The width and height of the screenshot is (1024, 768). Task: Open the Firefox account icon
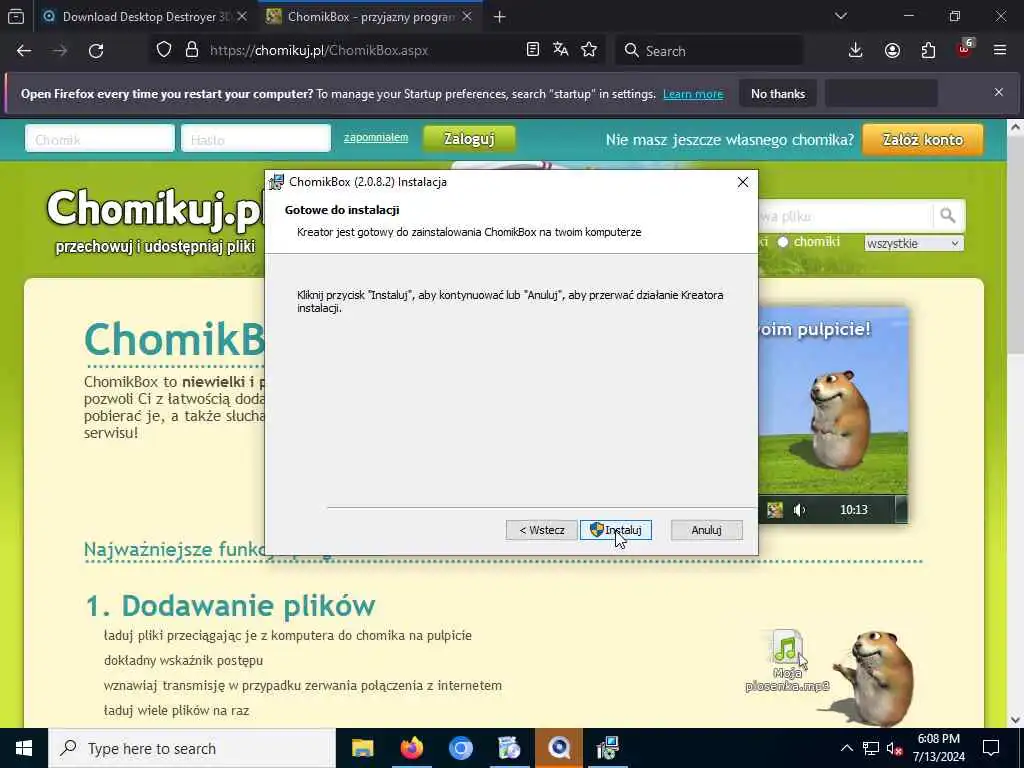tap(892, 50)
